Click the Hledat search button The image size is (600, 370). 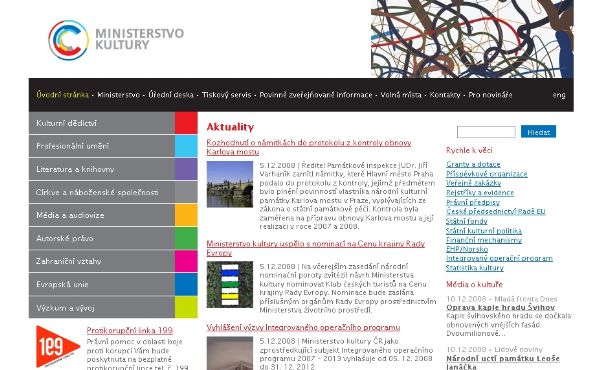tap(538, 132)
